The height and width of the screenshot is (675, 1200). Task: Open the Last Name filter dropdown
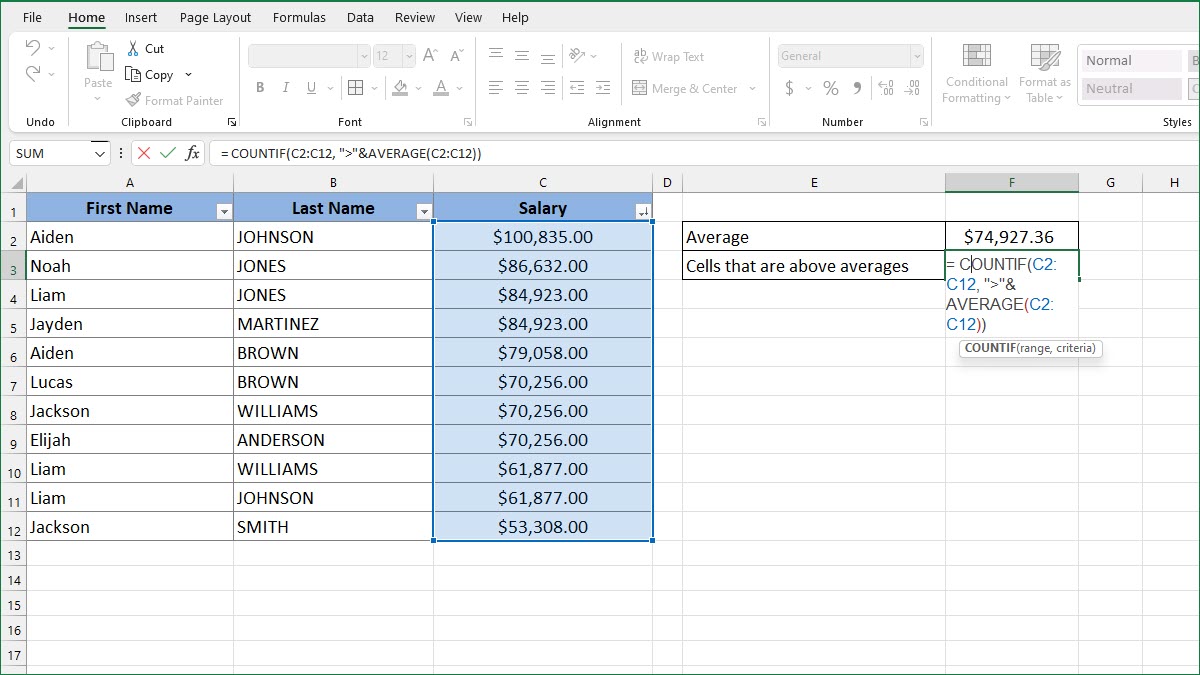[x=424, y=211]
